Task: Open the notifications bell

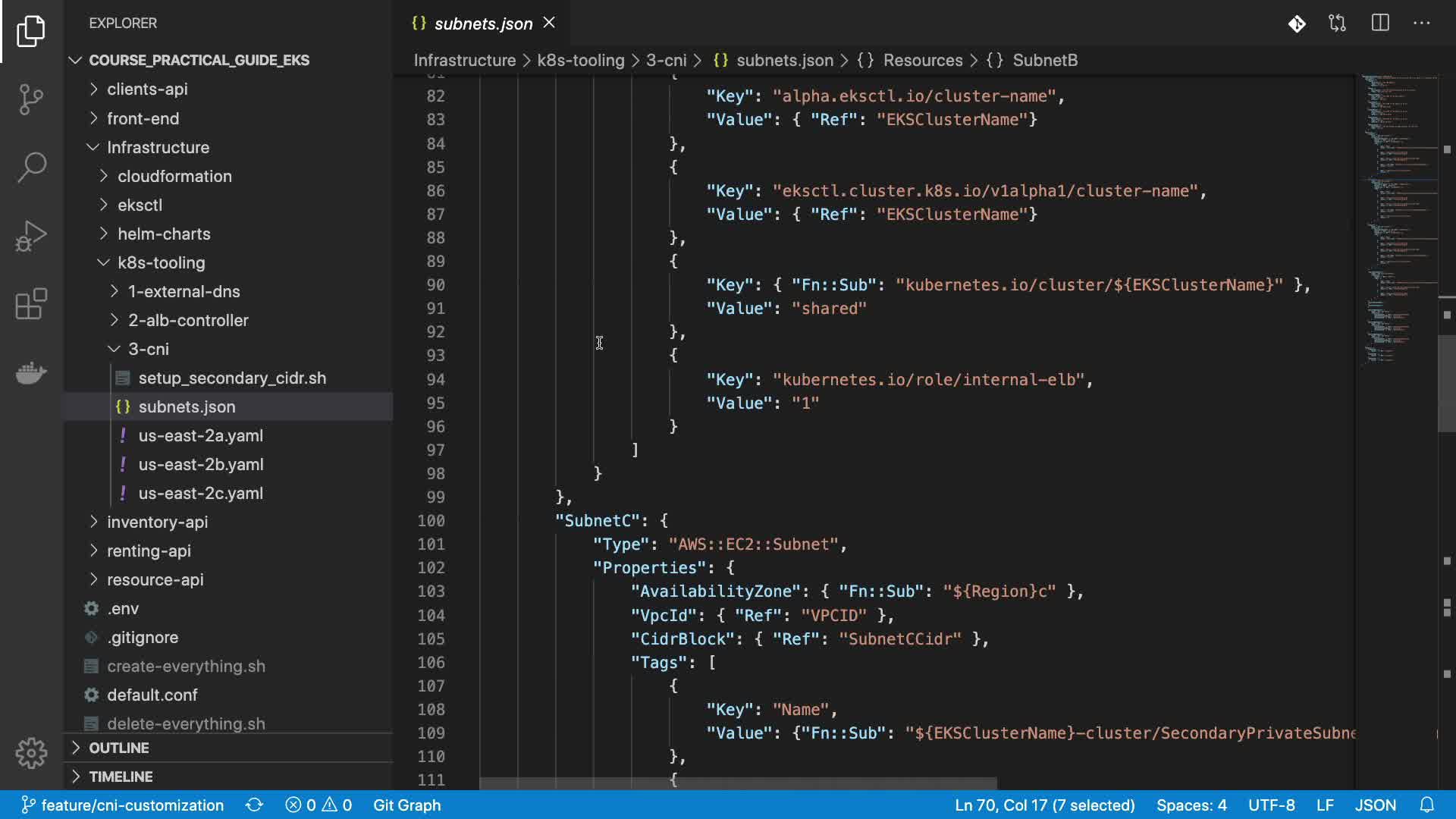Action: click(1426, 805)
